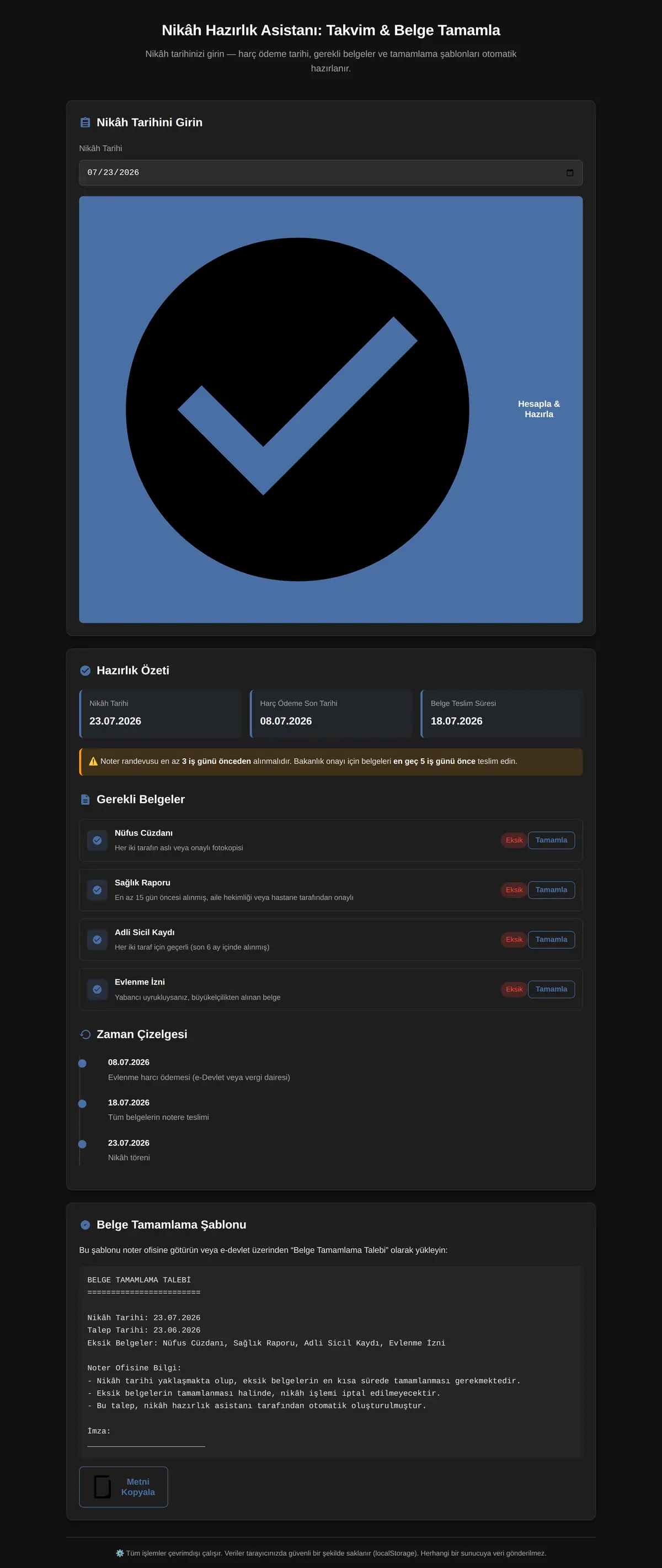Screen dimensions: 662x1568
Task: Click the large checkmark circle icon
Action: pos(297,409)
